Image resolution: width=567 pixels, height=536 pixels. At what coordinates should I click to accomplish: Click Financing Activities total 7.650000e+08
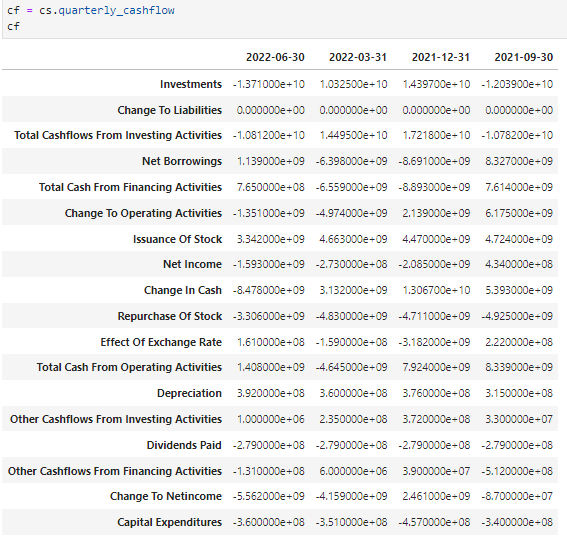click(x=271, y=187)
